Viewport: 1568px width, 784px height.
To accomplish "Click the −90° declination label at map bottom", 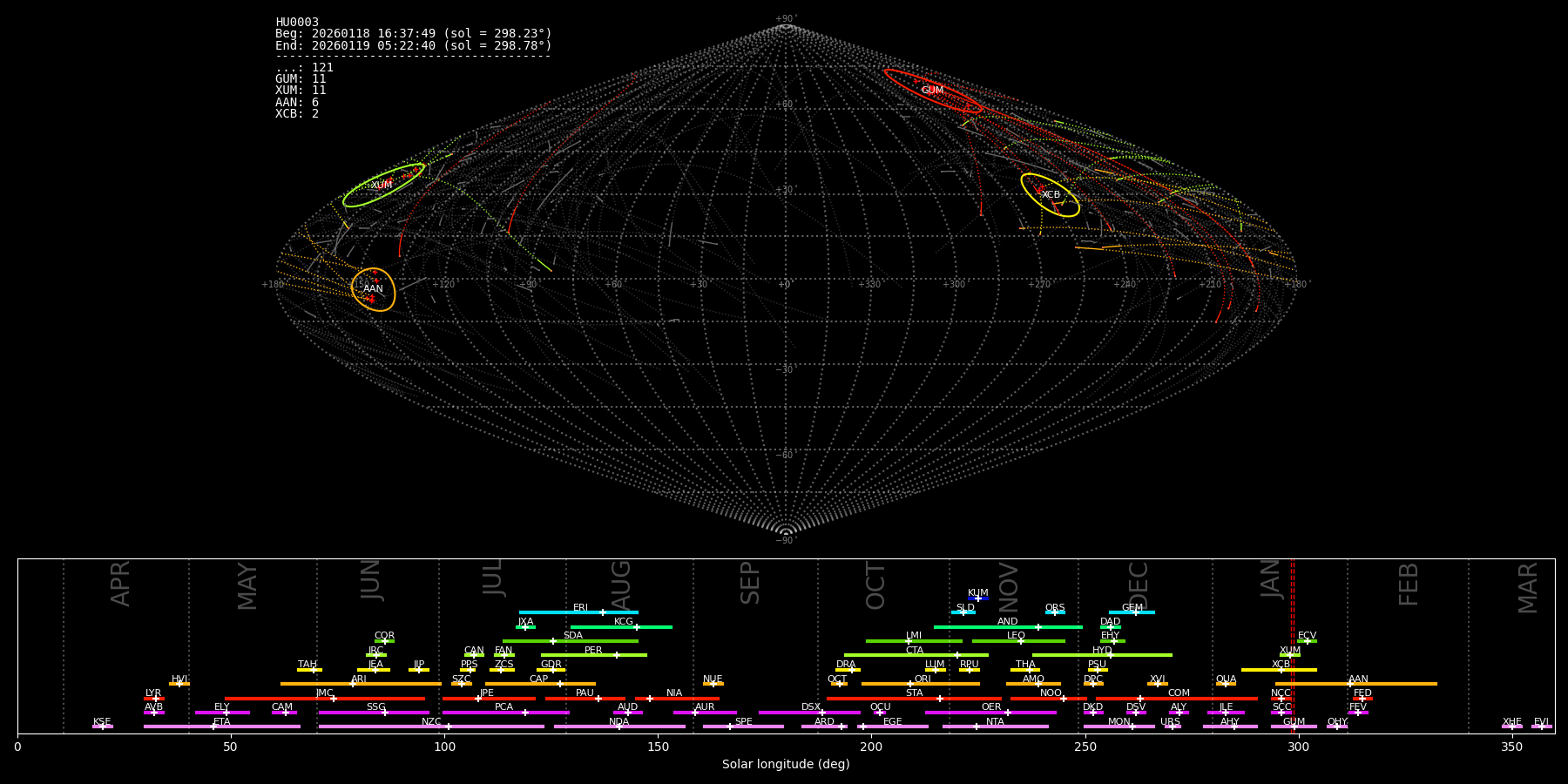I will coord(786,541).
